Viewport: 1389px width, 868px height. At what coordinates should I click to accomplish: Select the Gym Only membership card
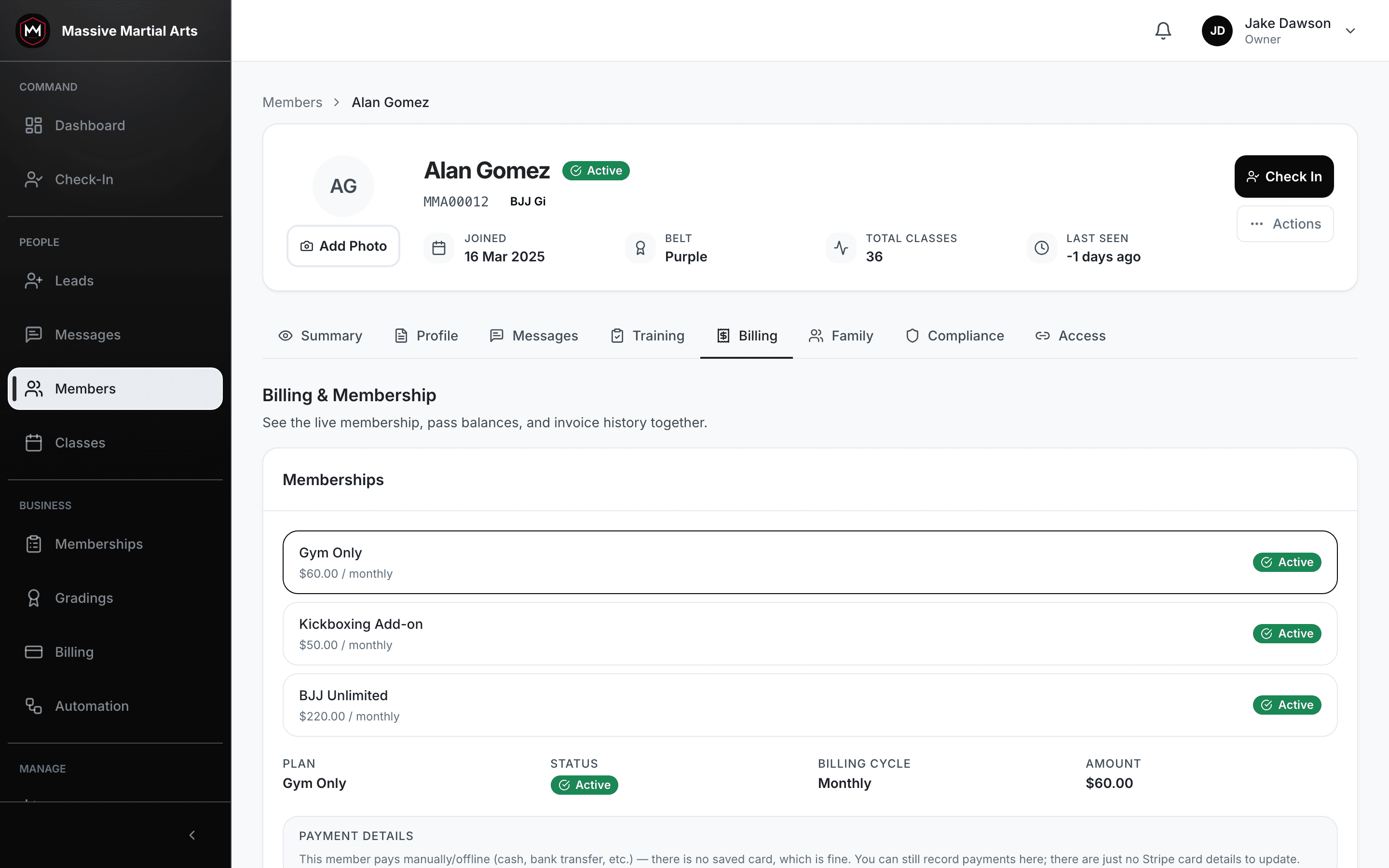(809, 562)
